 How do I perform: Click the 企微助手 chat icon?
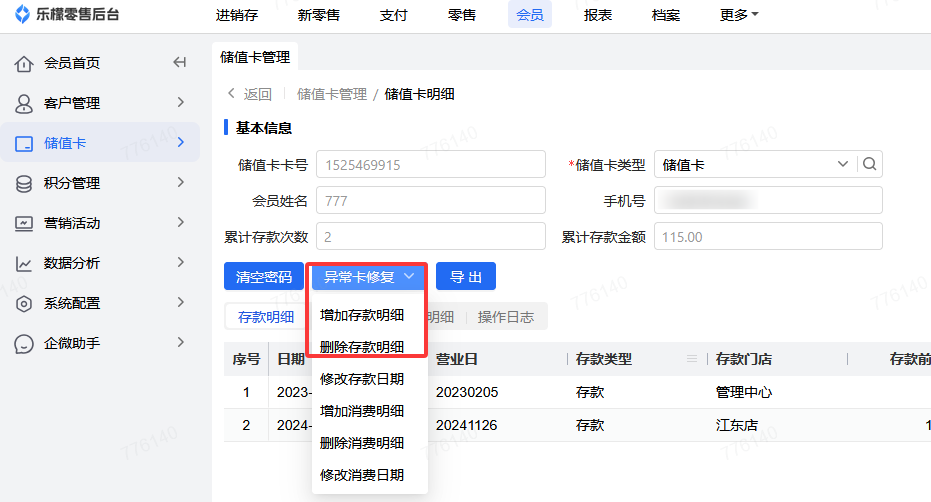pos(24,344)
